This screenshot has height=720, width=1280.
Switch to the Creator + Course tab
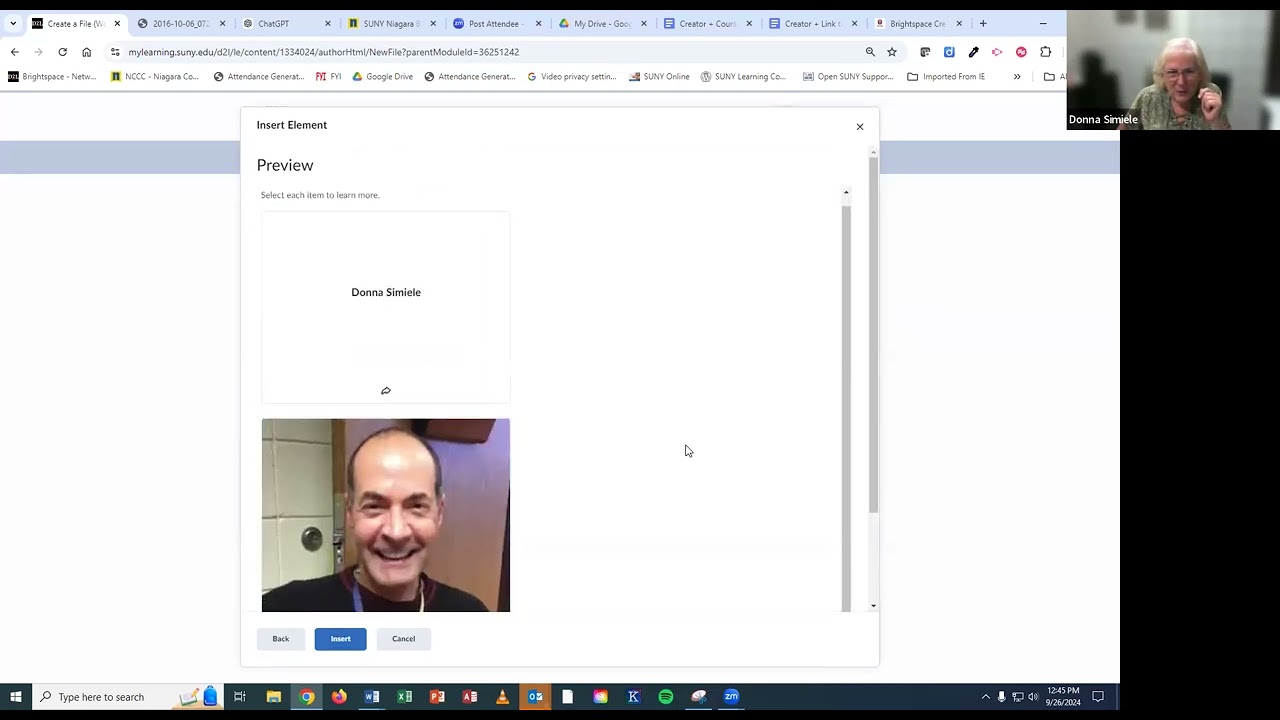[x=706, y=23]
